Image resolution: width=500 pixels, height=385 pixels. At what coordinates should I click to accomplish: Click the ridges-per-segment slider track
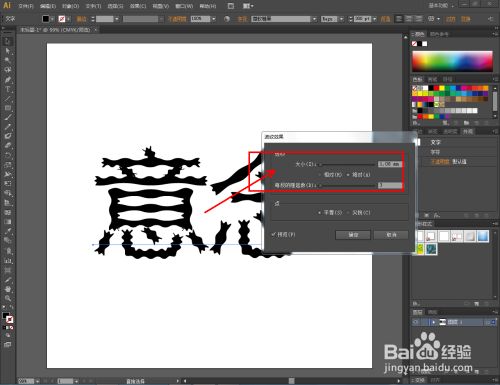[x=348, y=185]
